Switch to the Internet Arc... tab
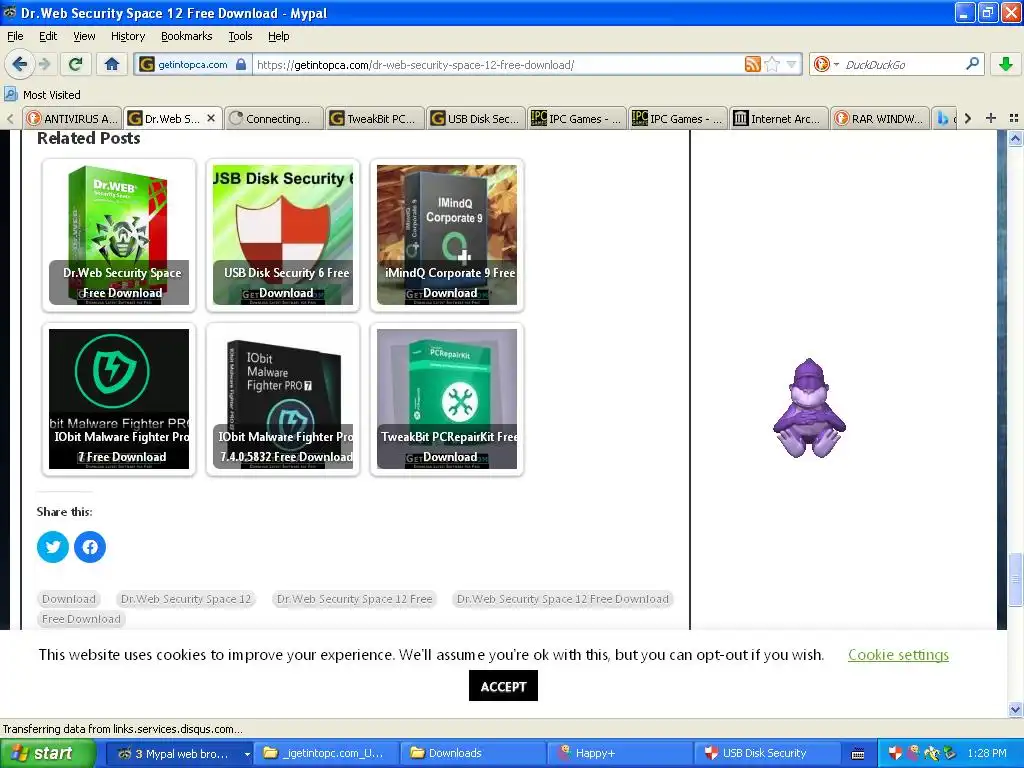 (x=778, y=118)
